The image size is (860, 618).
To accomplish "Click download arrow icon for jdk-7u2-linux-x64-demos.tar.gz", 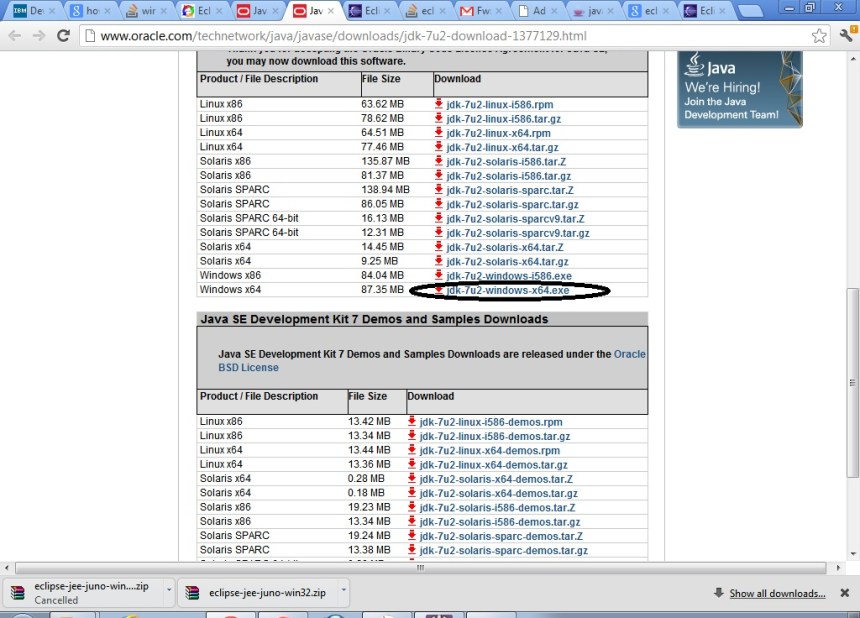I will tap(412, 464).
